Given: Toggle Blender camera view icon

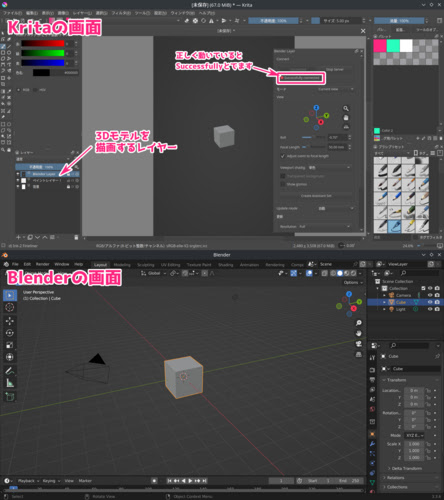Looking at the screenshot, I should click(x=359, y=344).
